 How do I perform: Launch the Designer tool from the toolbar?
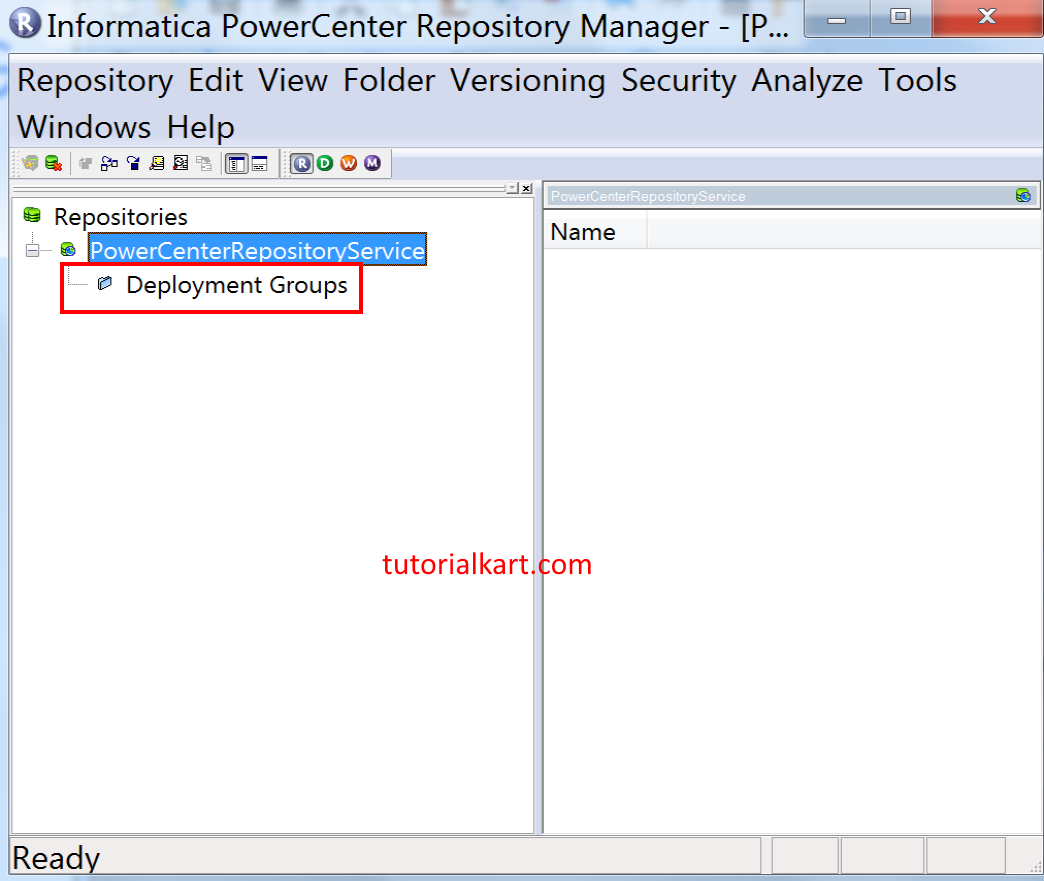coord(325,163)
